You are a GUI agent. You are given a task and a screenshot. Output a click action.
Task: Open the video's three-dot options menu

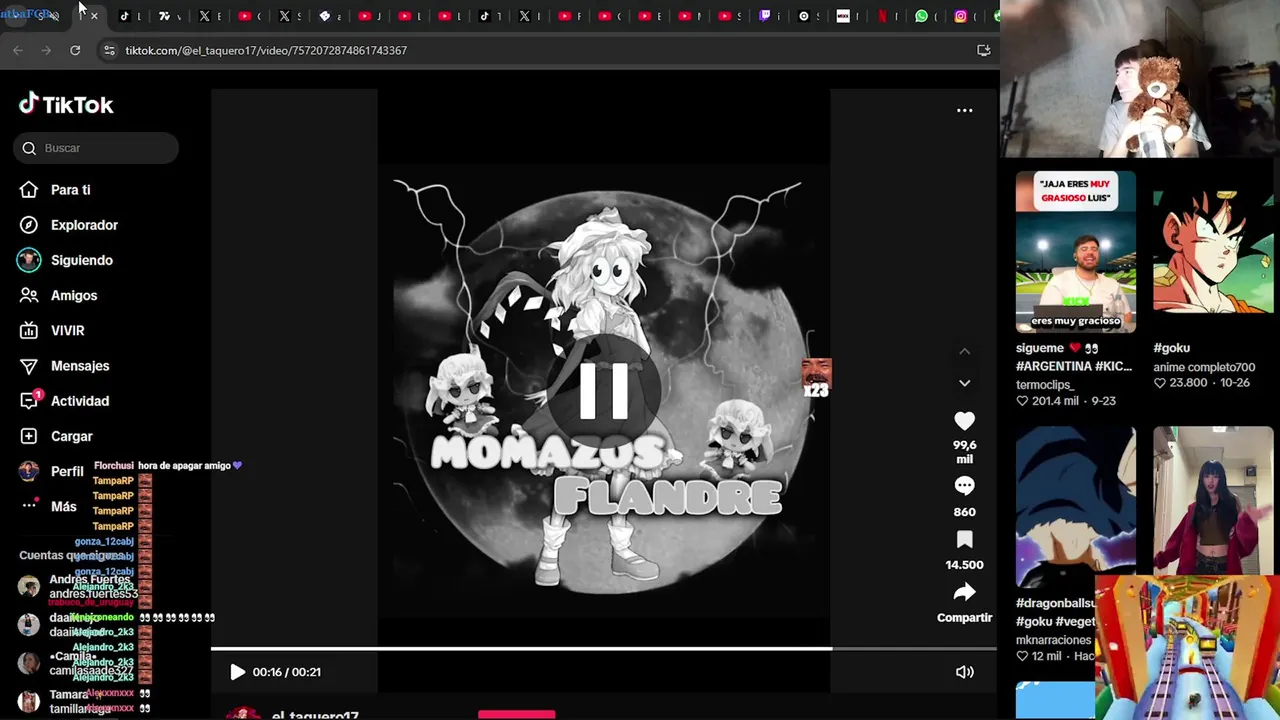tap(964, 110)
